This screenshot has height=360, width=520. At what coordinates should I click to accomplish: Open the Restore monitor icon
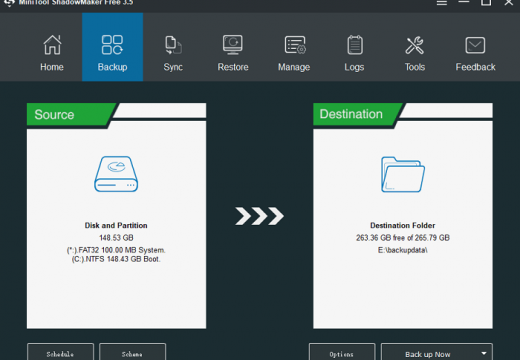(x=233, y=45)
